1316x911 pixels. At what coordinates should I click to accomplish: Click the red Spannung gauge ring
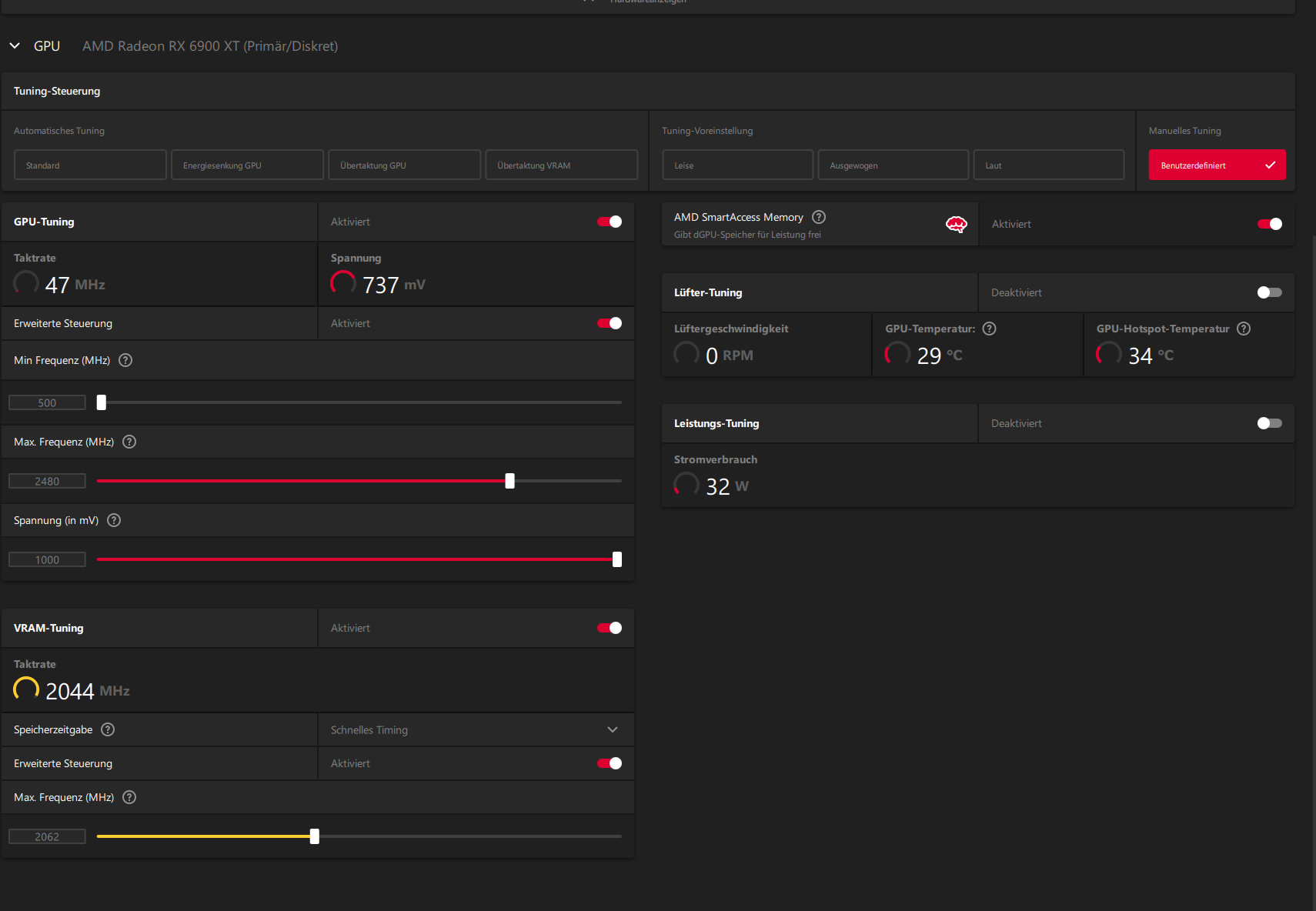tap(343, 283)
